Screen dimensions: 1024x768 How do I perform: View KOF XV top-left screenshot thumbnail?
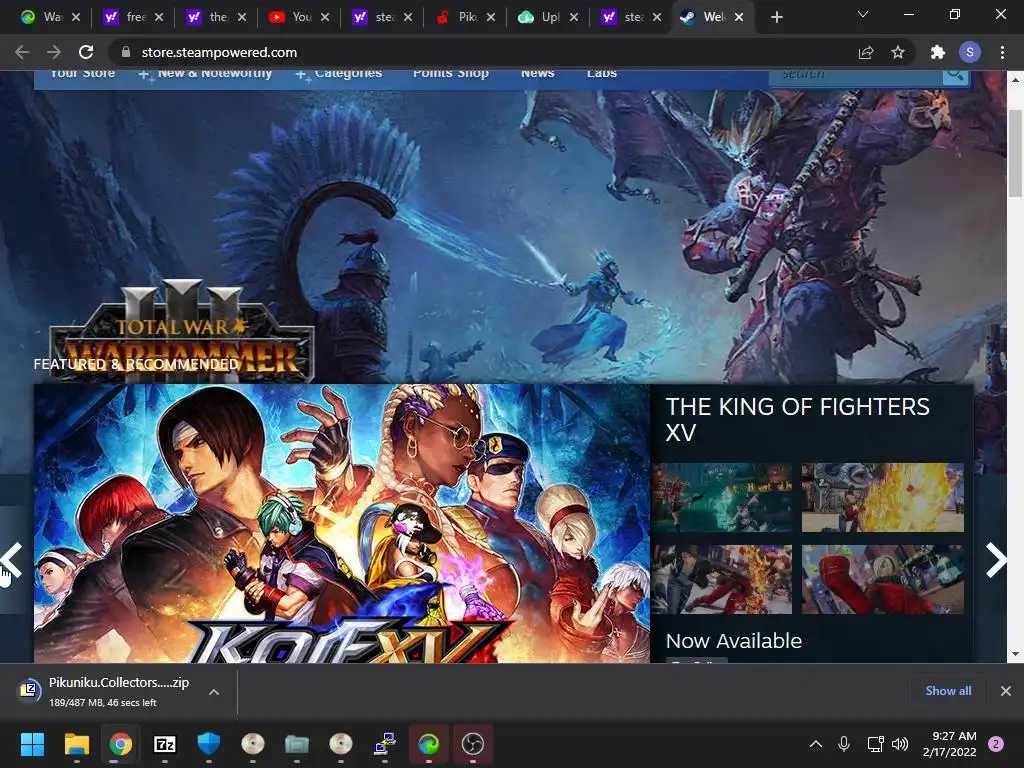point(722,497)
